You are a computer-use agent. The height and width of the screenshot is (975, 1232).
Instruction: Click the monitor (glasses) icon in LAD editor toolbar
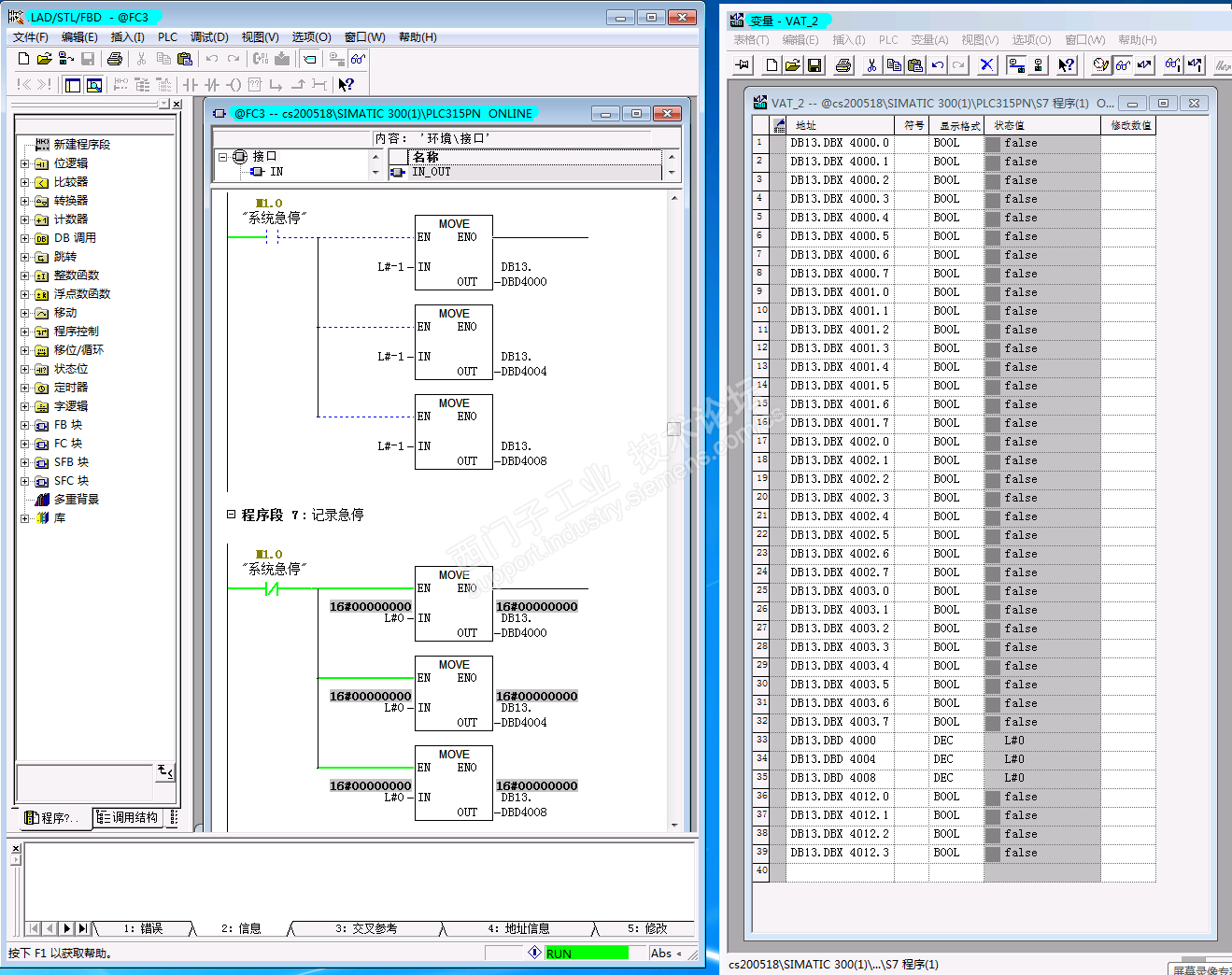click(358, 59)
